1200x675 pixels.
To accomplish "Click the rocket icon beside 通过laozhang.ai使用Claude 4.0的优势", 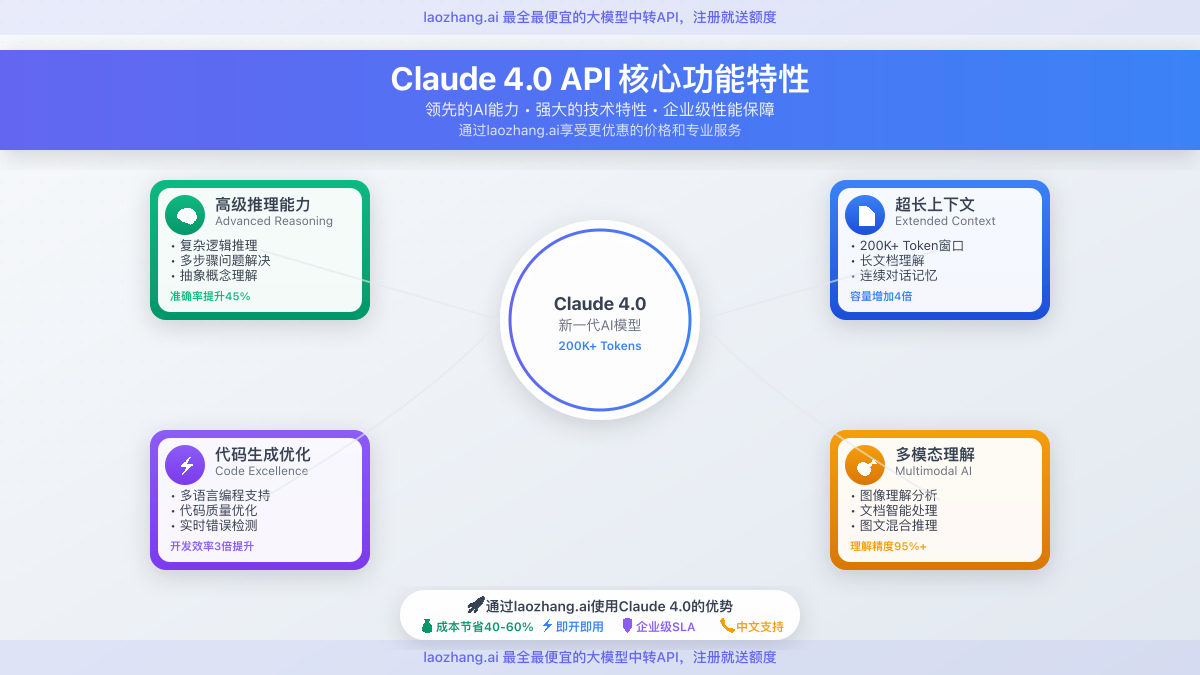I will coord(476,605).
